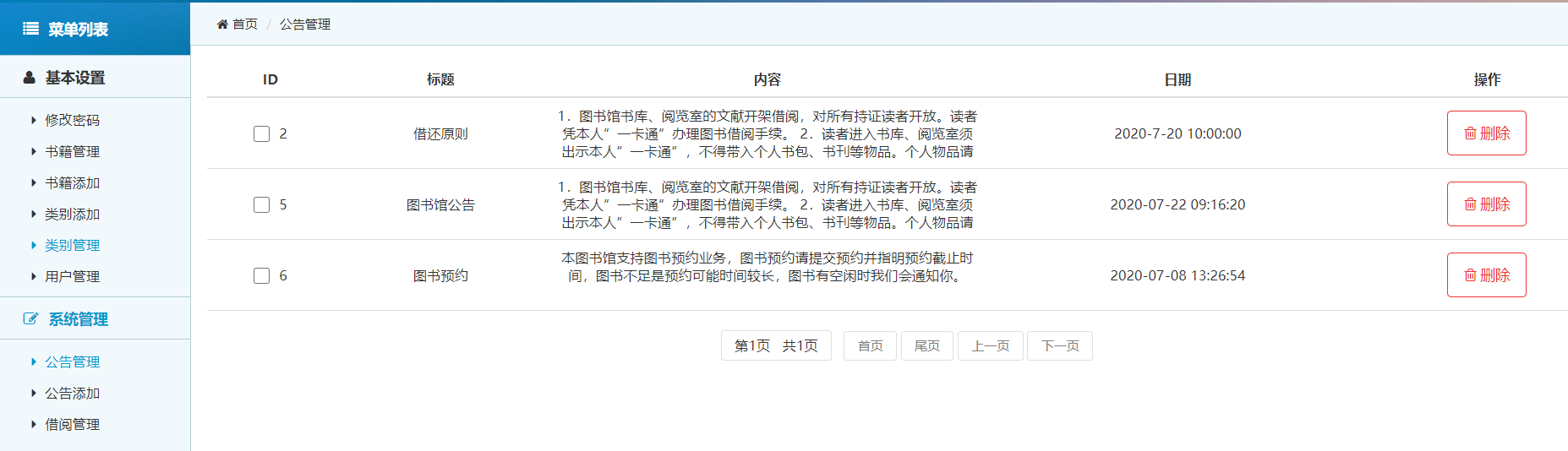Check the checkbox for notice ID 6
This screenshot has width=1568, height=451.
(x=262, y=275)
